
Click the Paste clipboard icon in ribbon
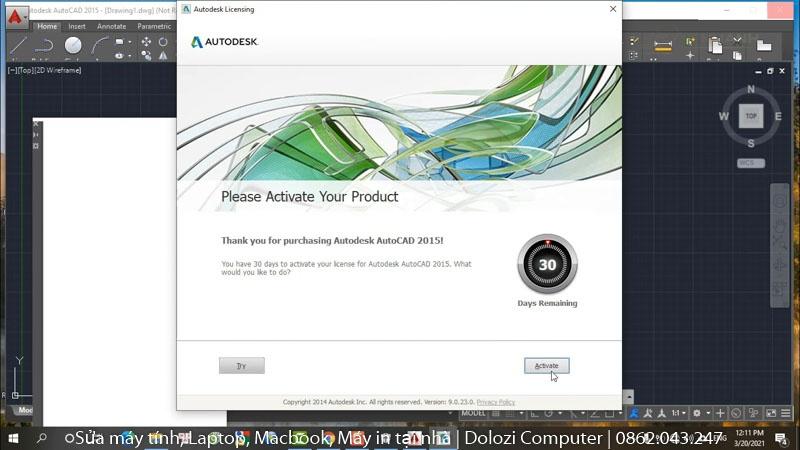[715, 46]
